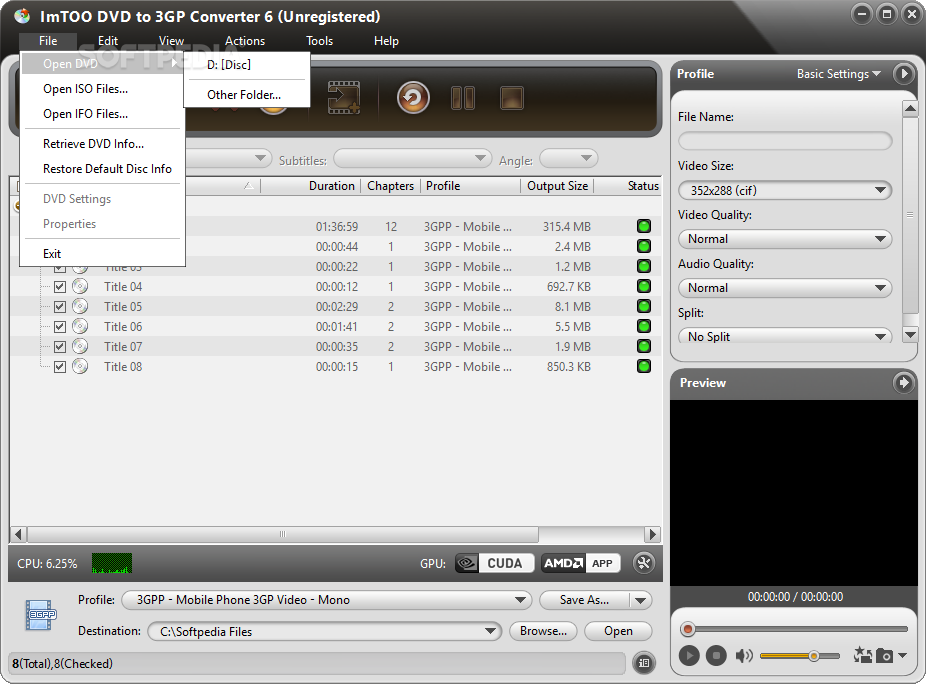This screenshot has width=926, height=684.
Task: Click green status indicator of Title 08
Action: coord(644,366)
